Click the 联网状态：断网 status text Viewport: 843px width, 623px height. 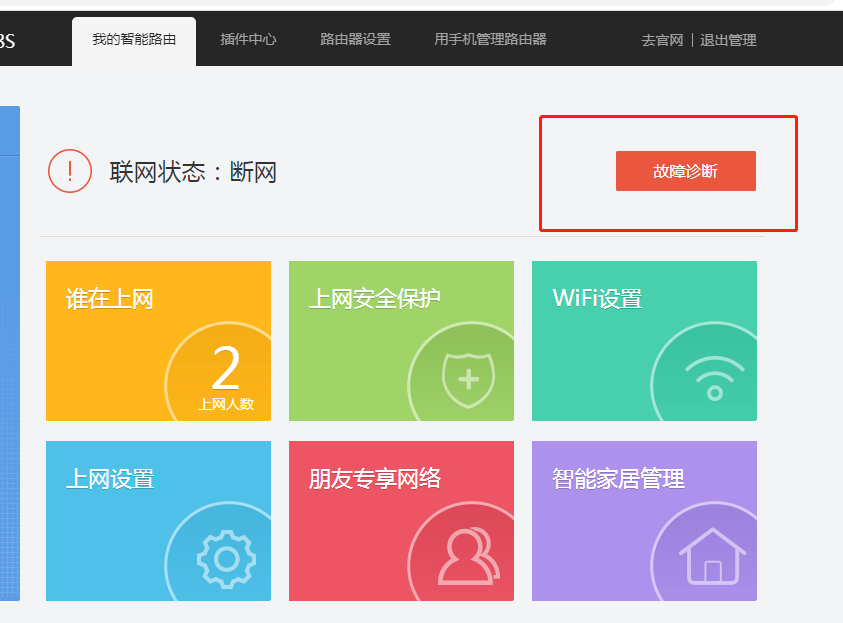[x=193, y=172]
